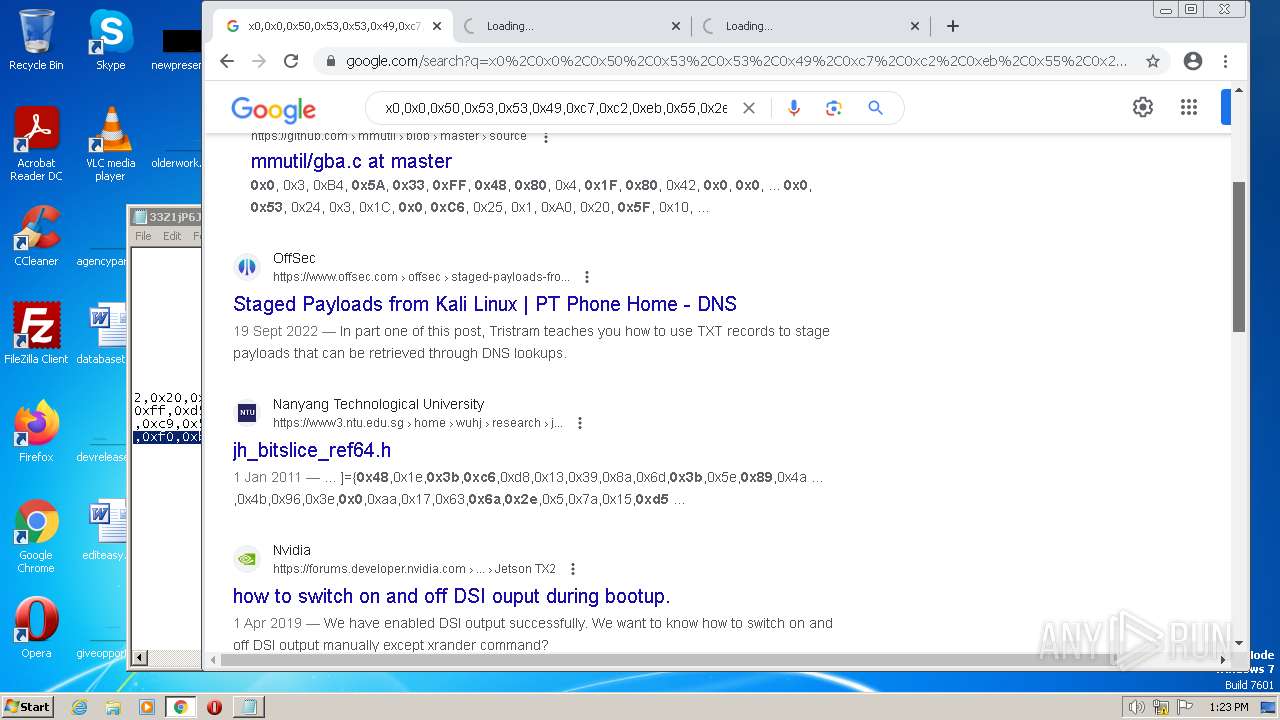
Task: Reload the Google search page
Action: 291,61
